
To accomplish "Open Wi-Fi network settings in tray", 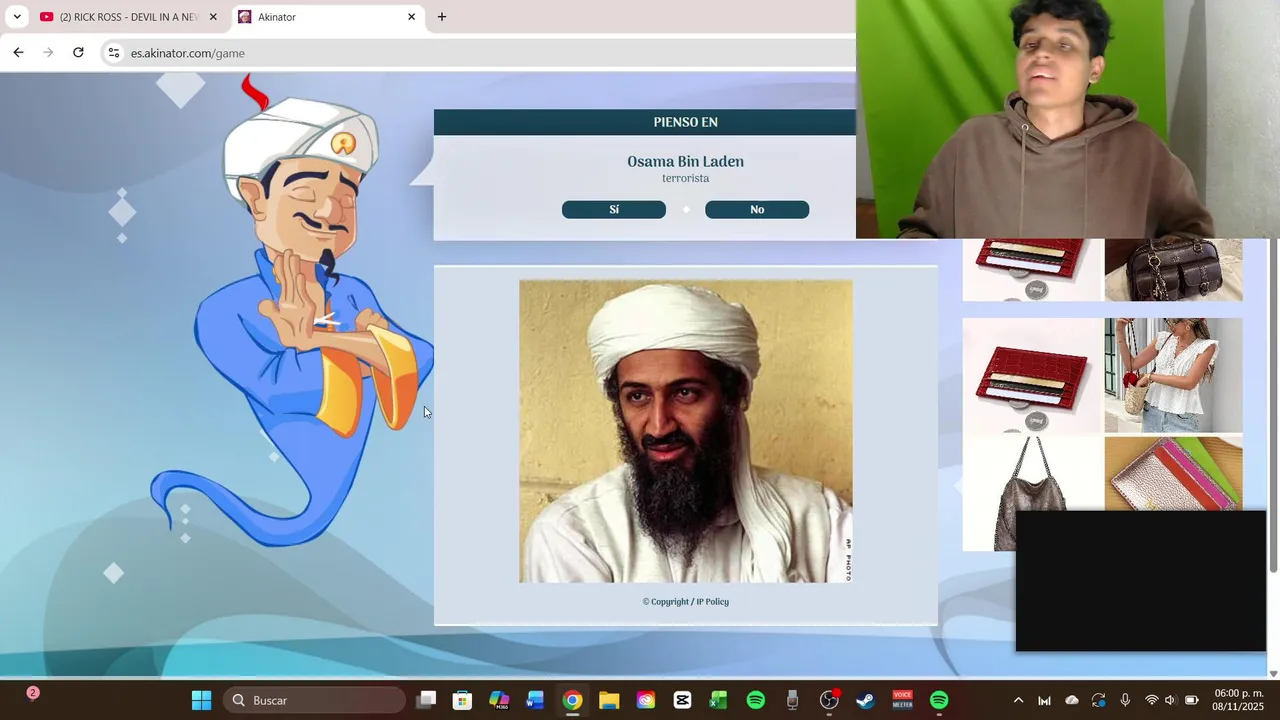I will (x=1152, y=700).
